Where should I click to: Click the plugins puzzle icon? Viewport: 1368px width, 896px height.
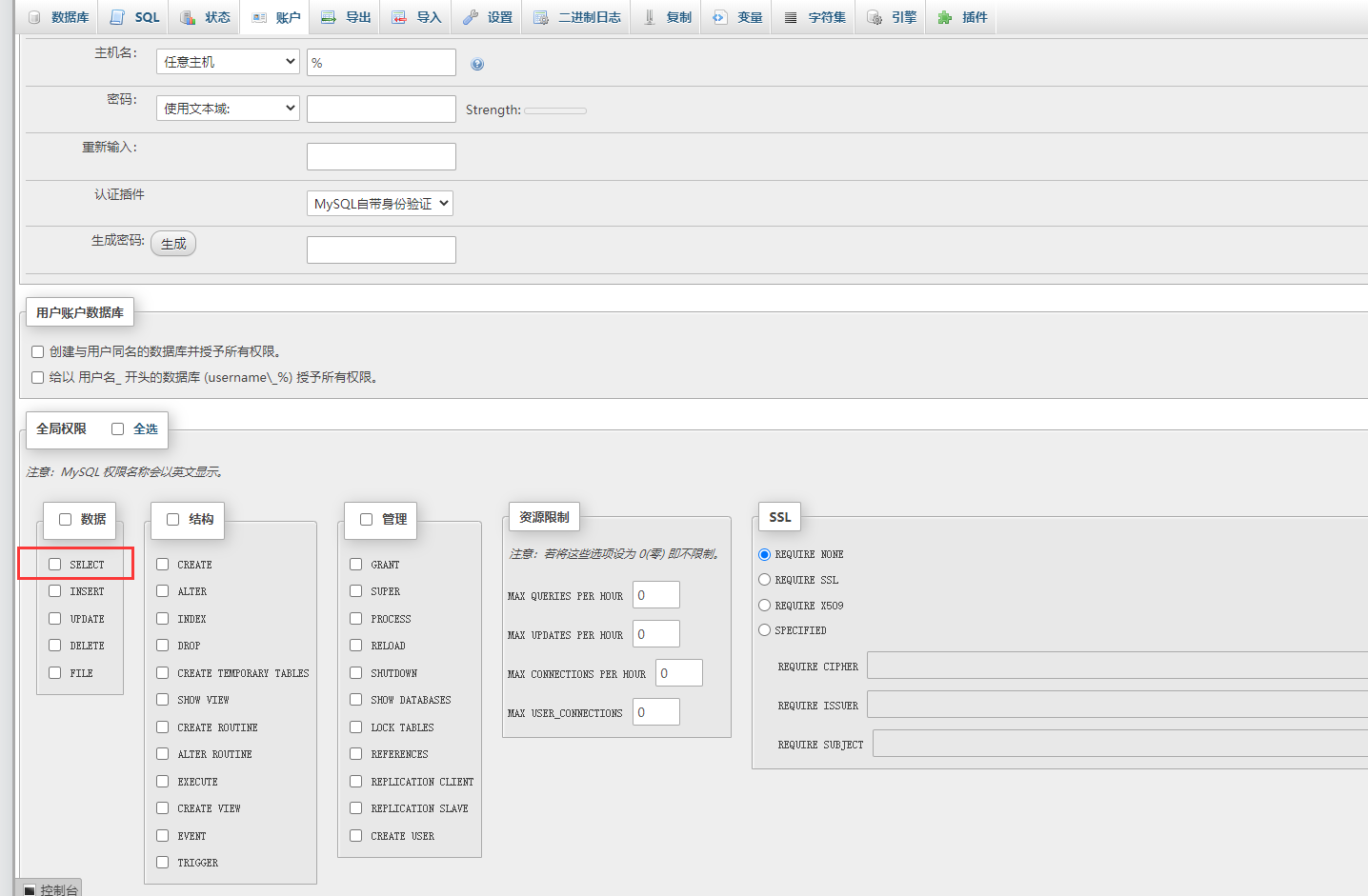pos(945,17)
